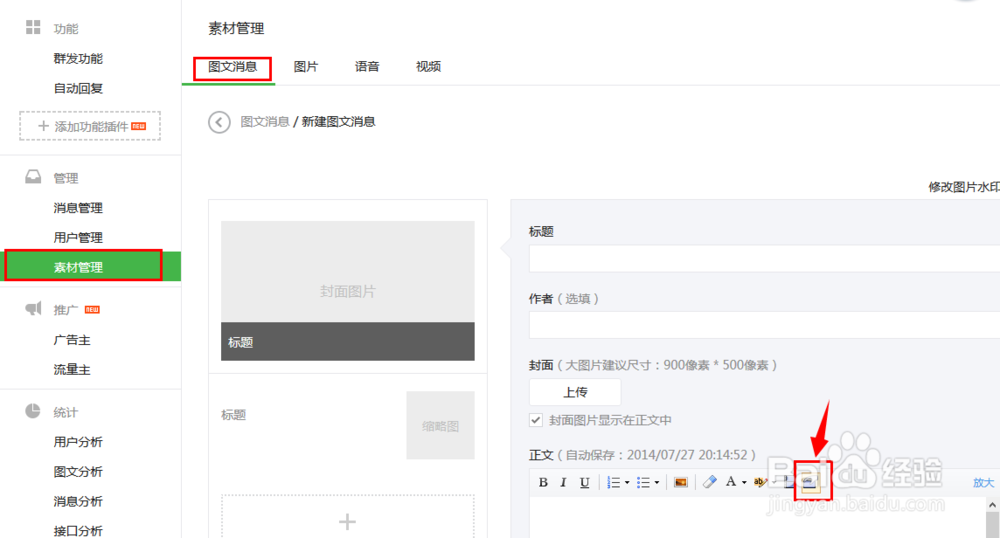Screen dimensions: 1000x538
Task: Click the 修改图片水印 link
Action: 964,187
